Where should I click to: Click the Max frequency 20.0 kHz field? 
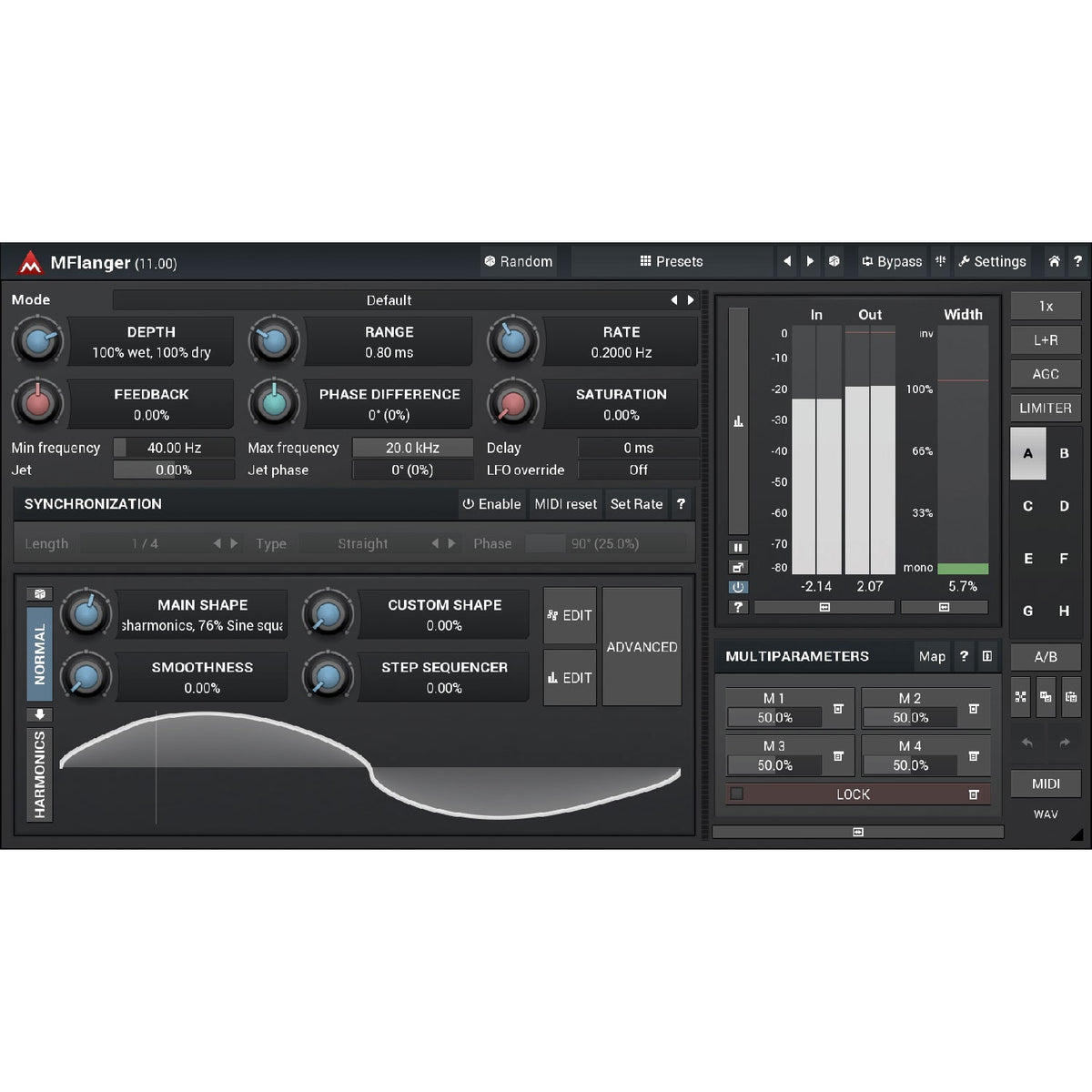click(x=412, y=448)
